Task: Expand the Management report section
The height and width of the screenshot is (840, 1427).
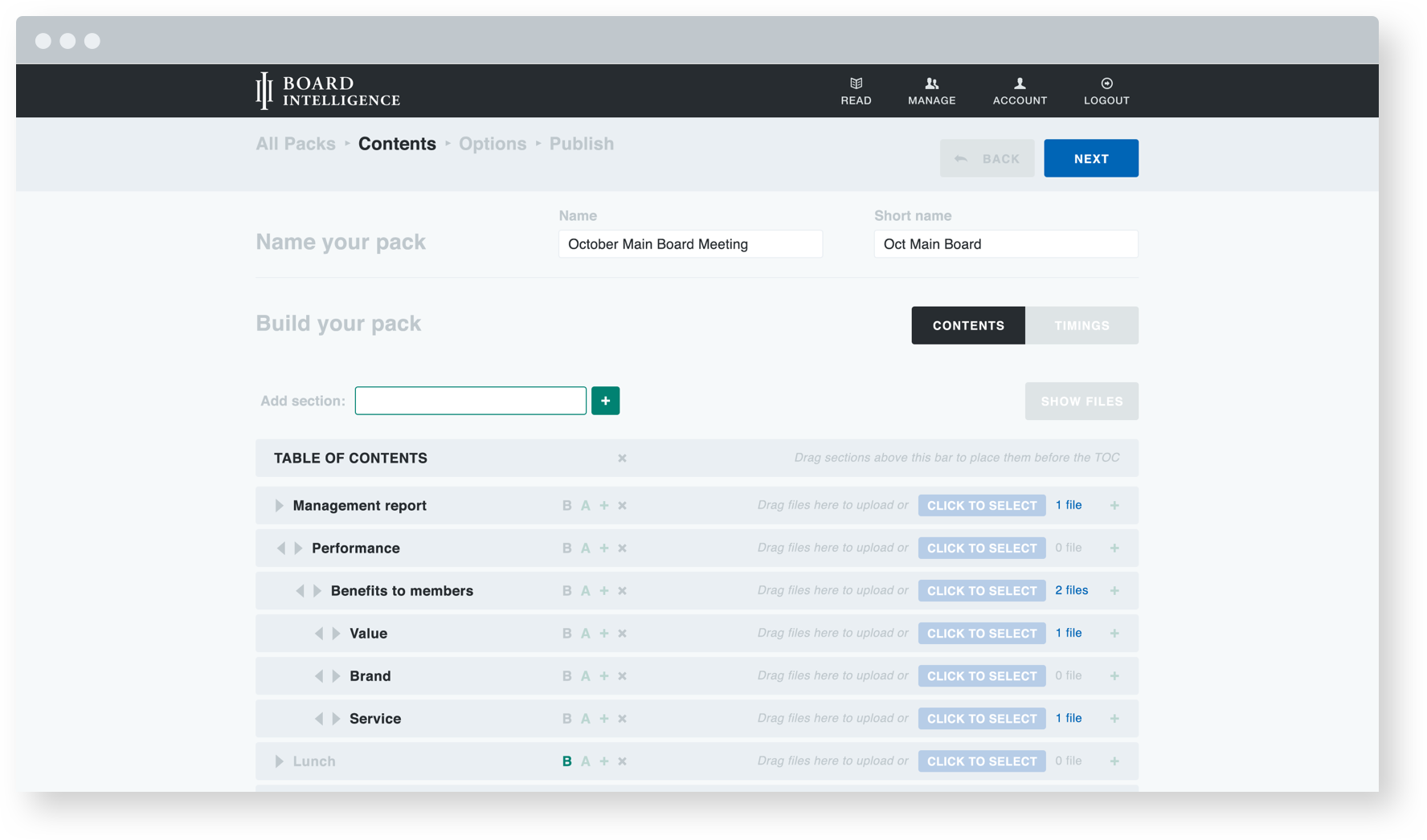Action: (279, 505)
